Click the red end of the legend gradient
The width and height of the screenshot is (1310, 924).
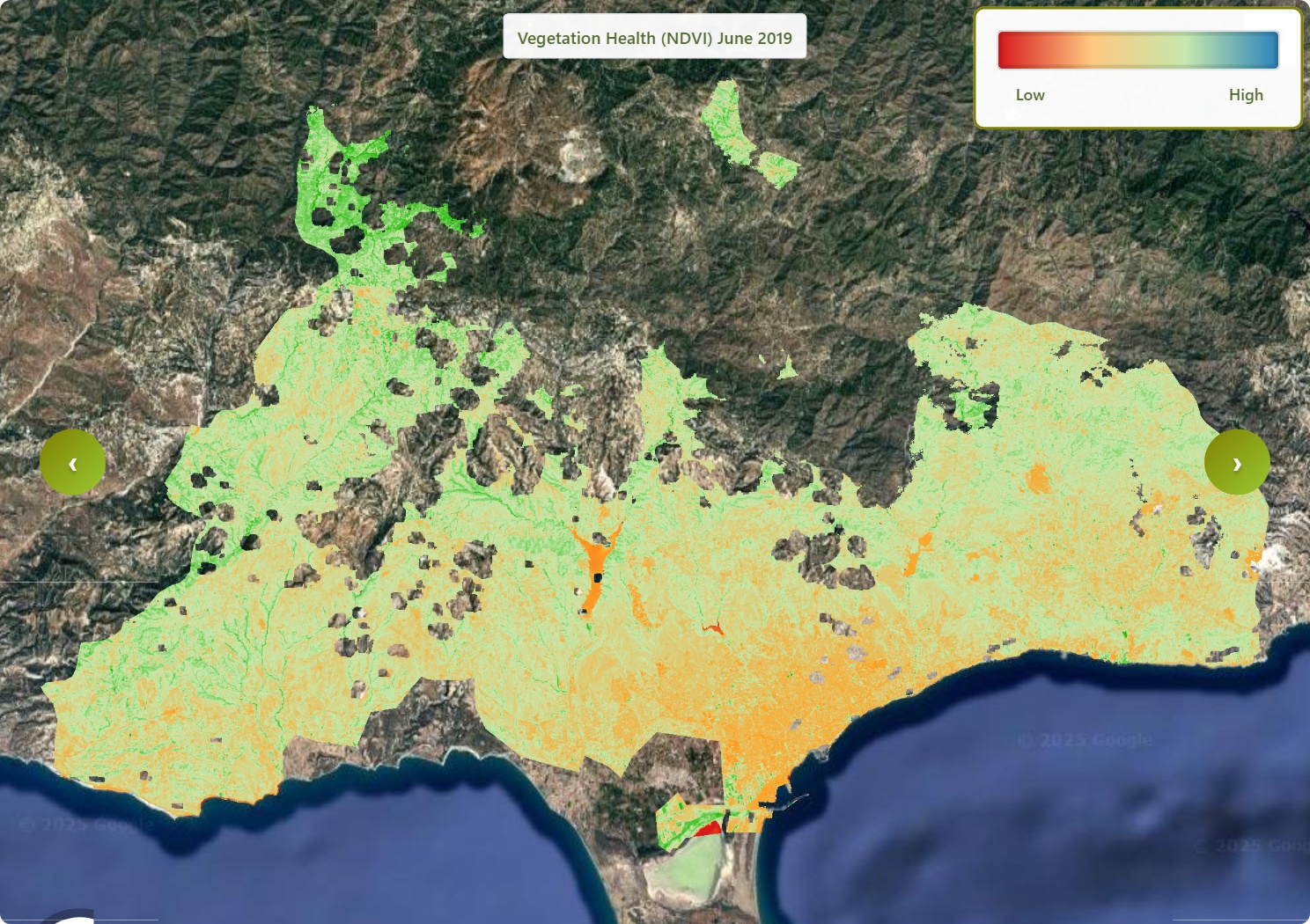tap(1009, 50)
